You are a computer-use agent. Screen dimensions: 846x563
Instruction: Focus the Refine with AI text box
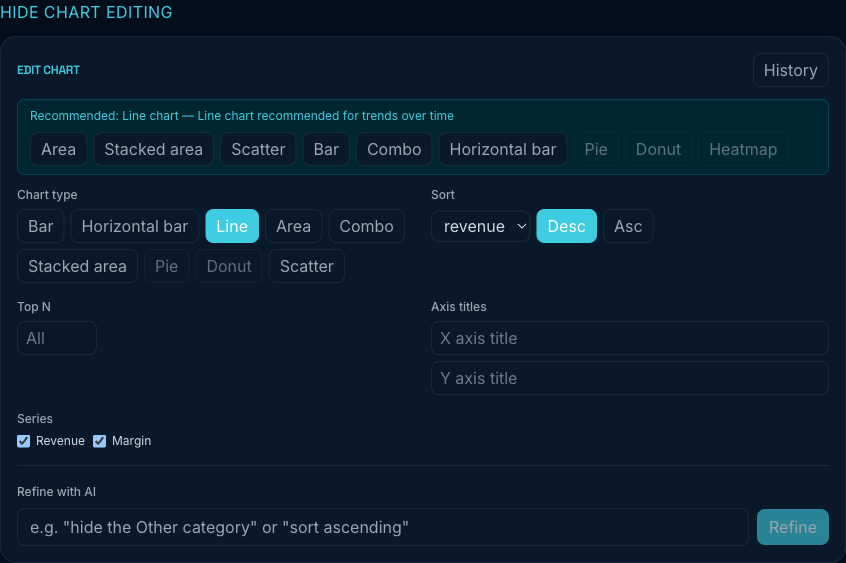(x=383, y=527)
